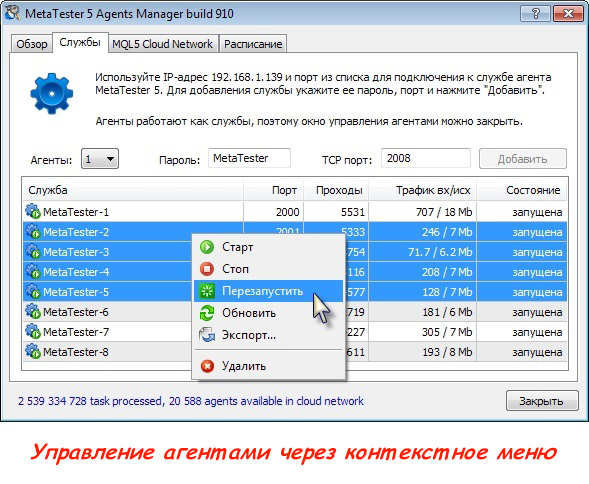The height and width of the screenshot is (484, 589).
Task: Click traffic value 128 / 7 Mb
Action: tap(447, 292)
